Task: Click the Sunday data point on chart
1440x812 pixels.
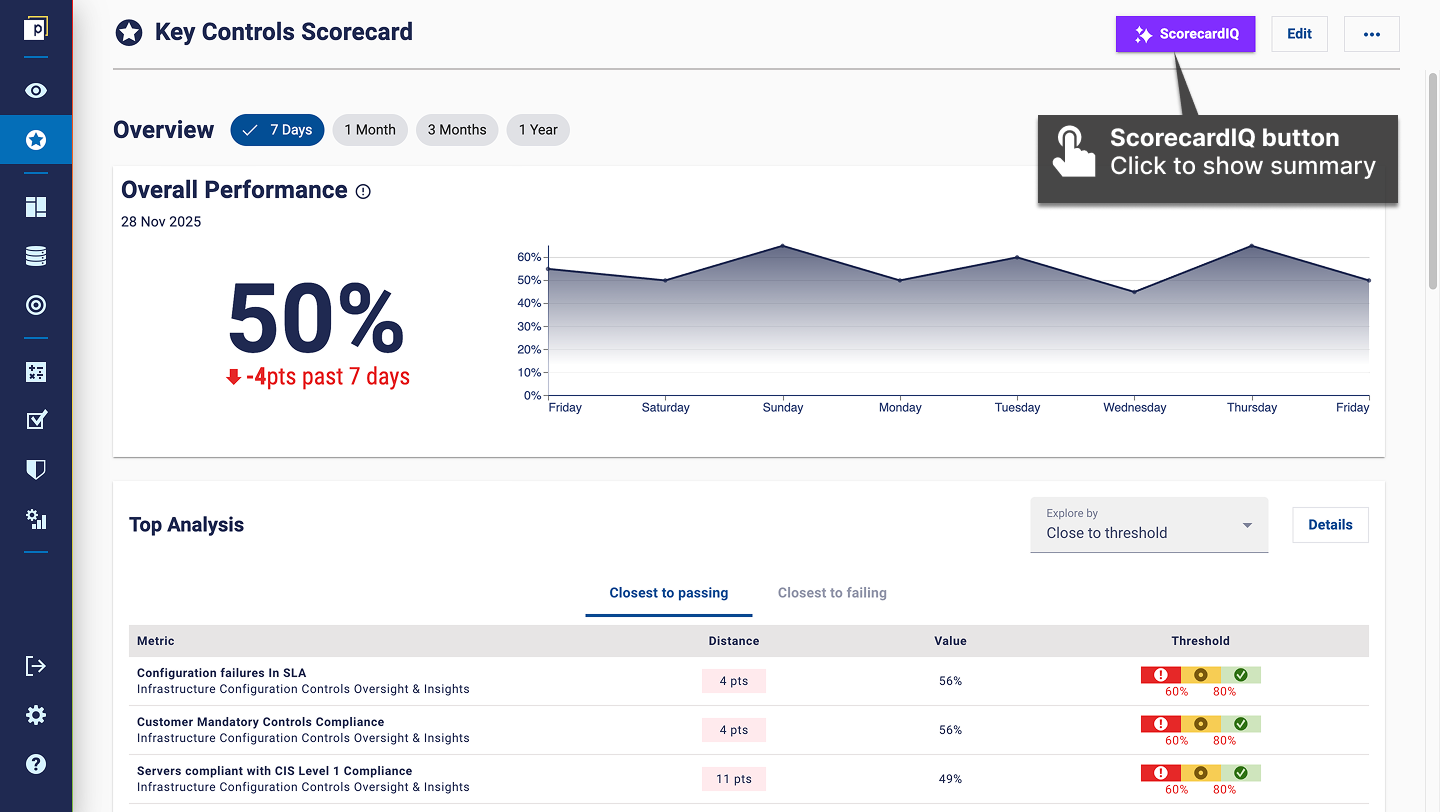Action: [783, 246]
